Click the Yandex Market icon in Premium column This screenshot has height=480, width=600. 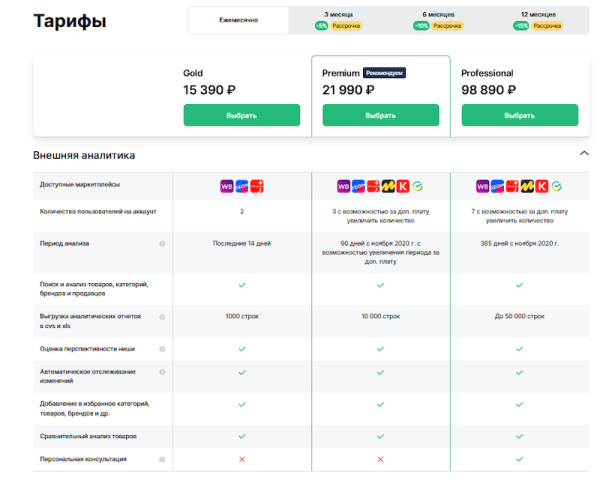(x=388, y=186)
